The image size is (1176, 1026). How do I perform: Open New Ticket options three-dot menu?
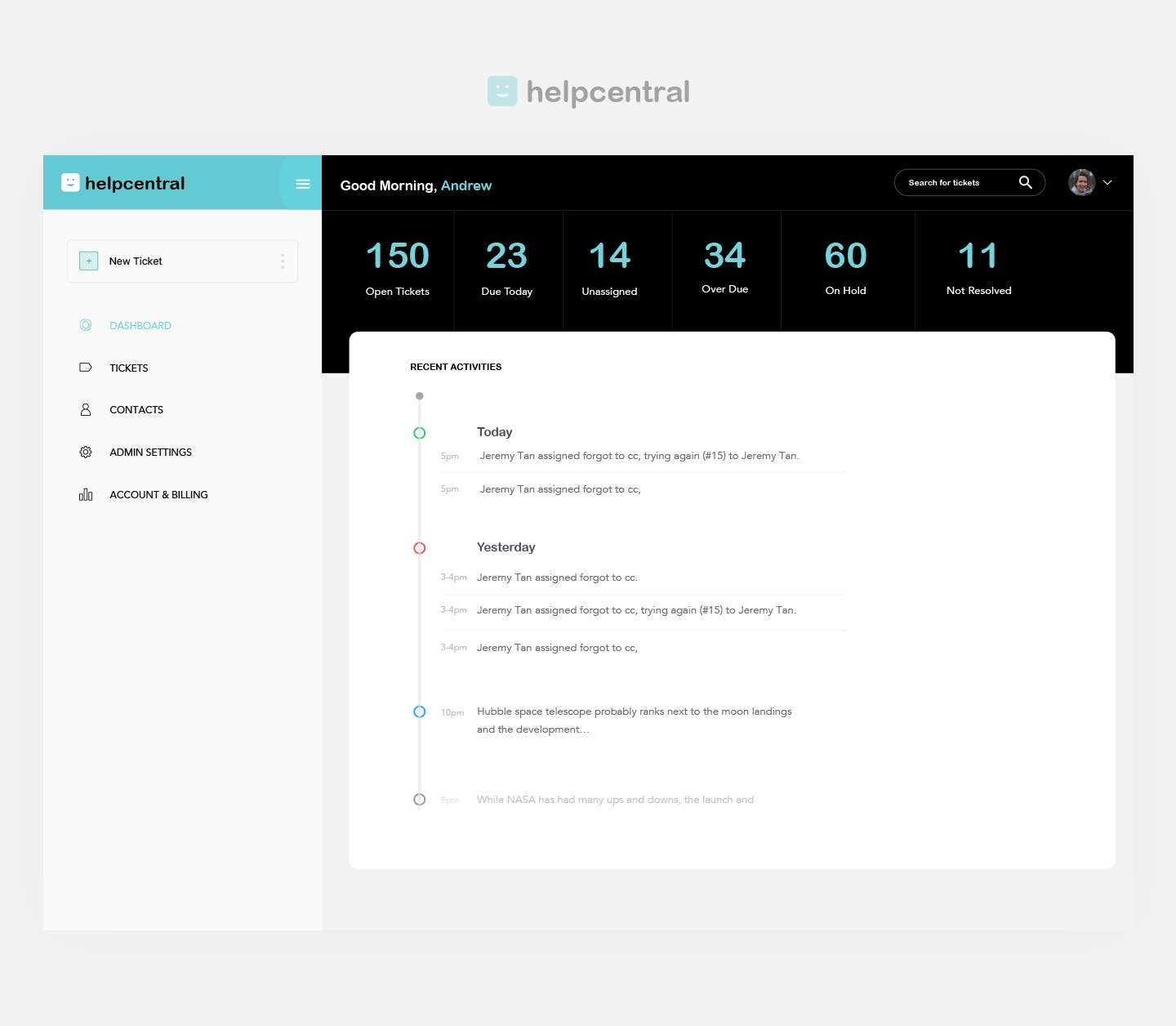283,261
